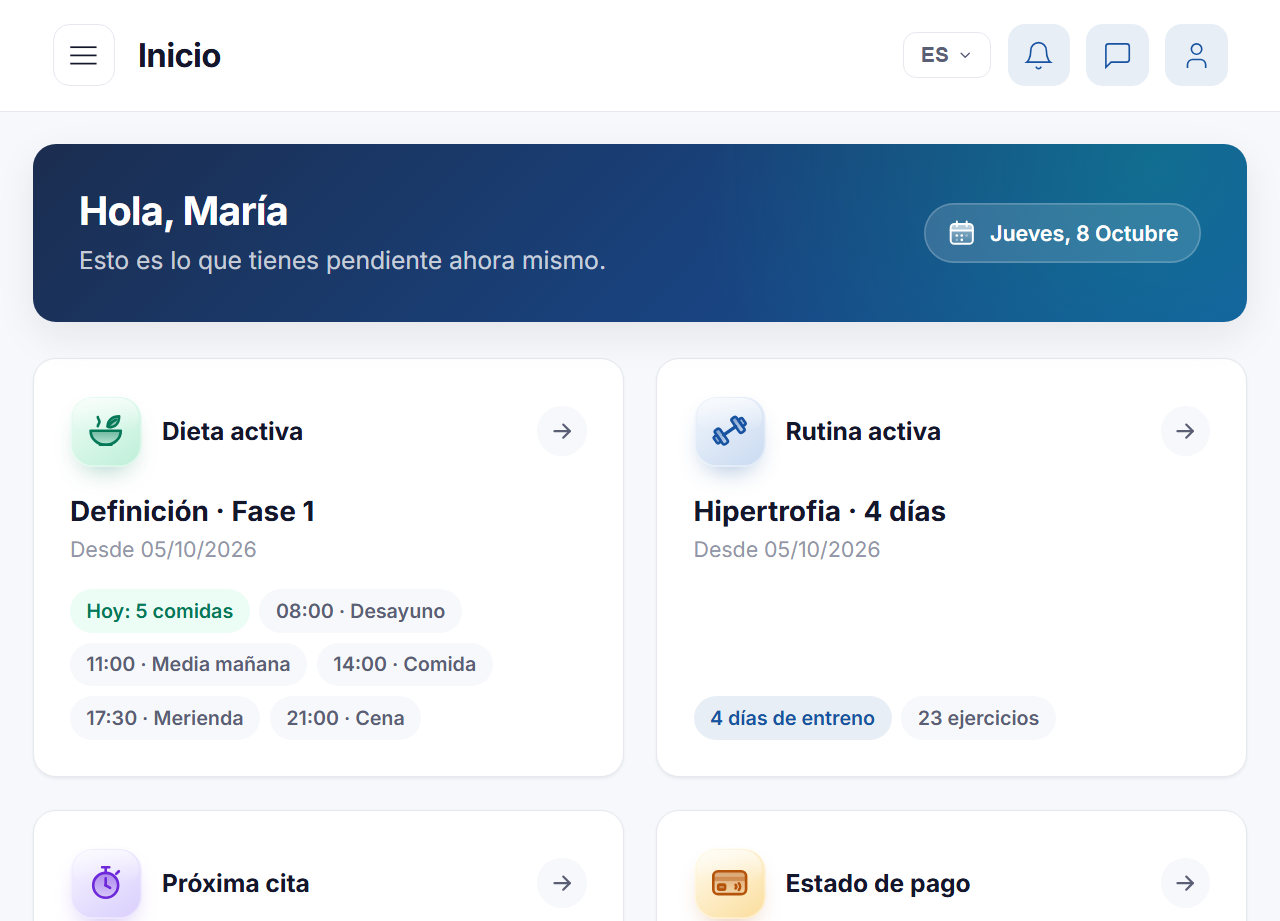This screenshot has width=1280, height=921.
Task: Click the Definición · Fase 1 title
Action: (x=192, y=512)
